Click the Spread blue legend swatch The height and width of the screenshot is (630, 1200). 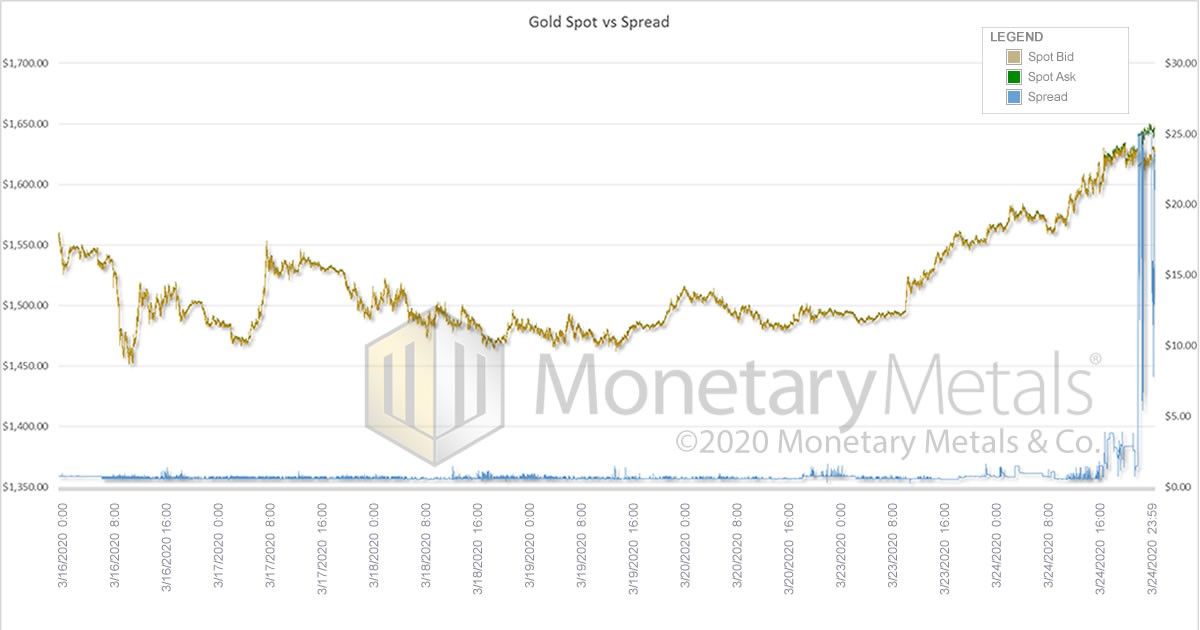coord(1013,97)
